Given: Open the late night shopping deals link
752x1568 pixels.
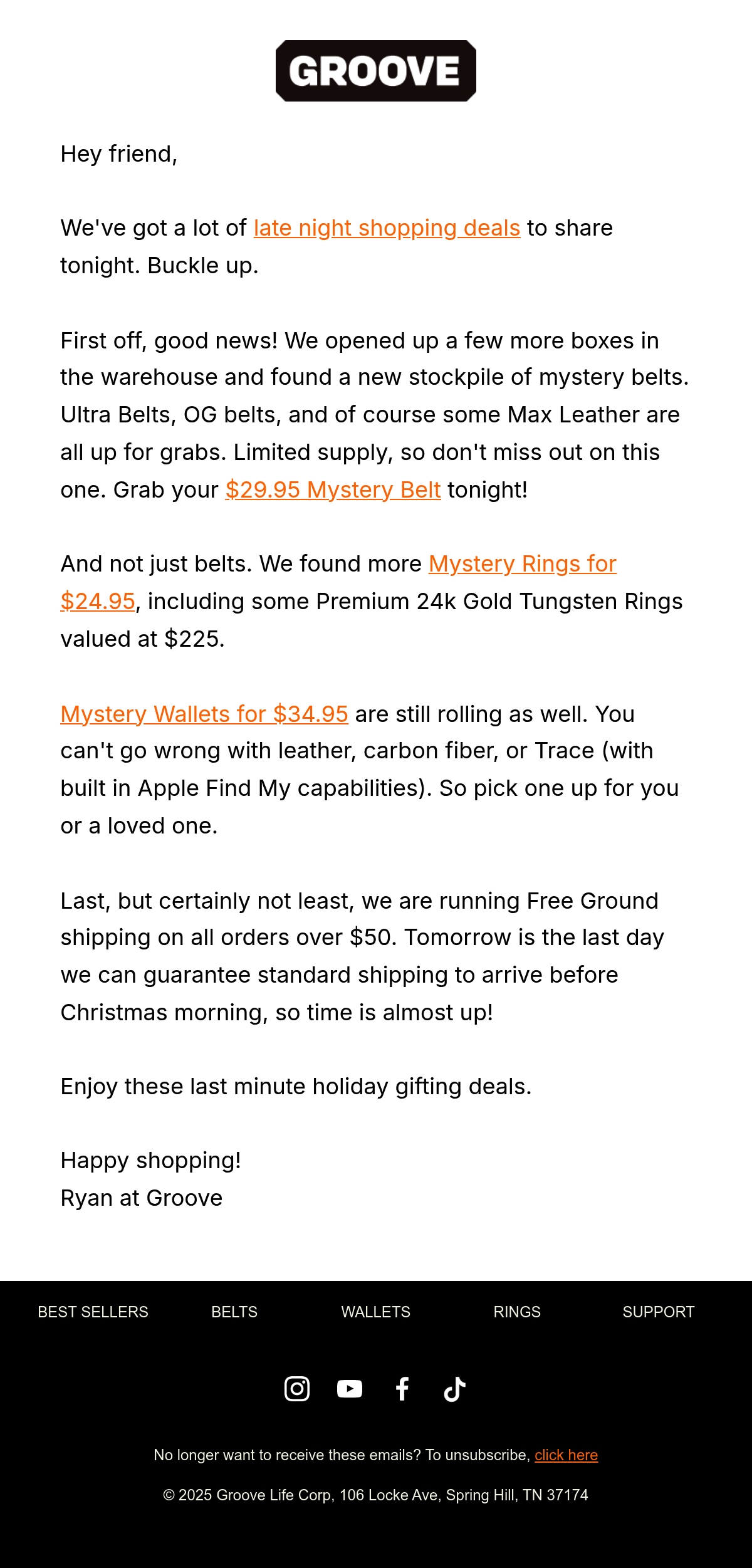Looking at the screenshot, I should pos(387,228).
